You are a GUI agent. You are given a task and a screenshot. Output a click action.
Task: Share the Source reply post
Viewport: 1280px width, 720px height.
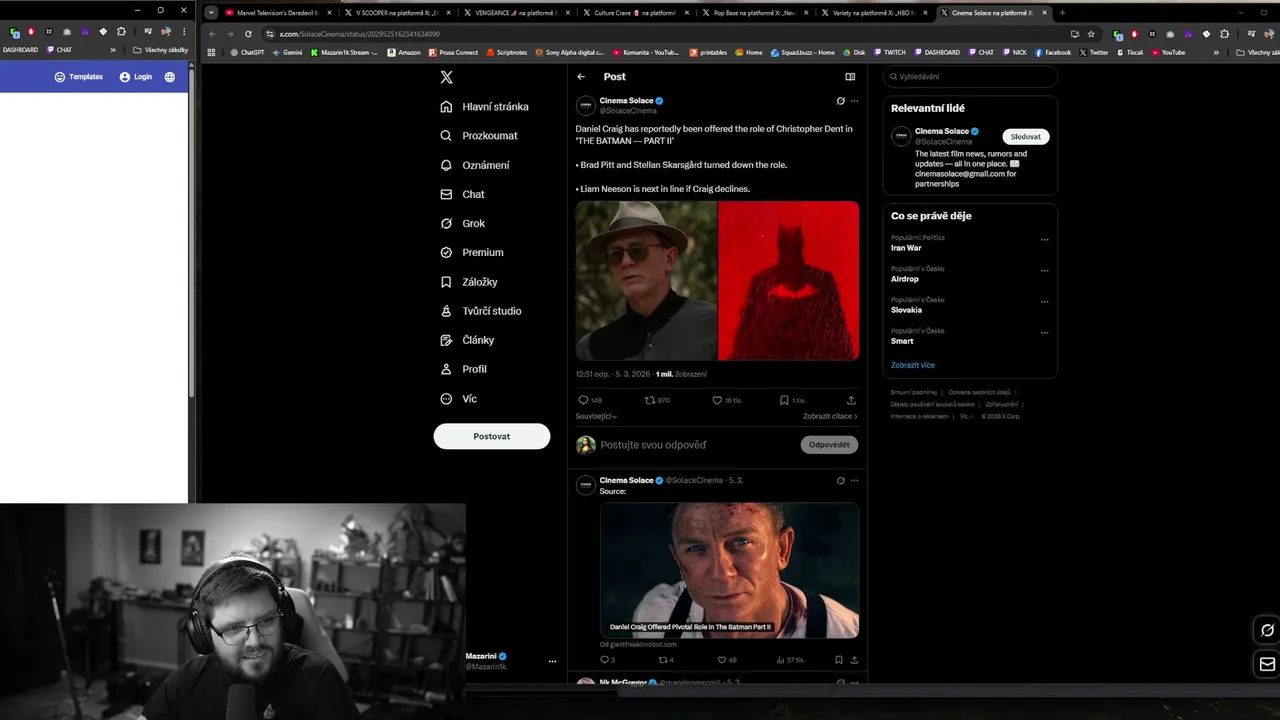tap(853, 660)
